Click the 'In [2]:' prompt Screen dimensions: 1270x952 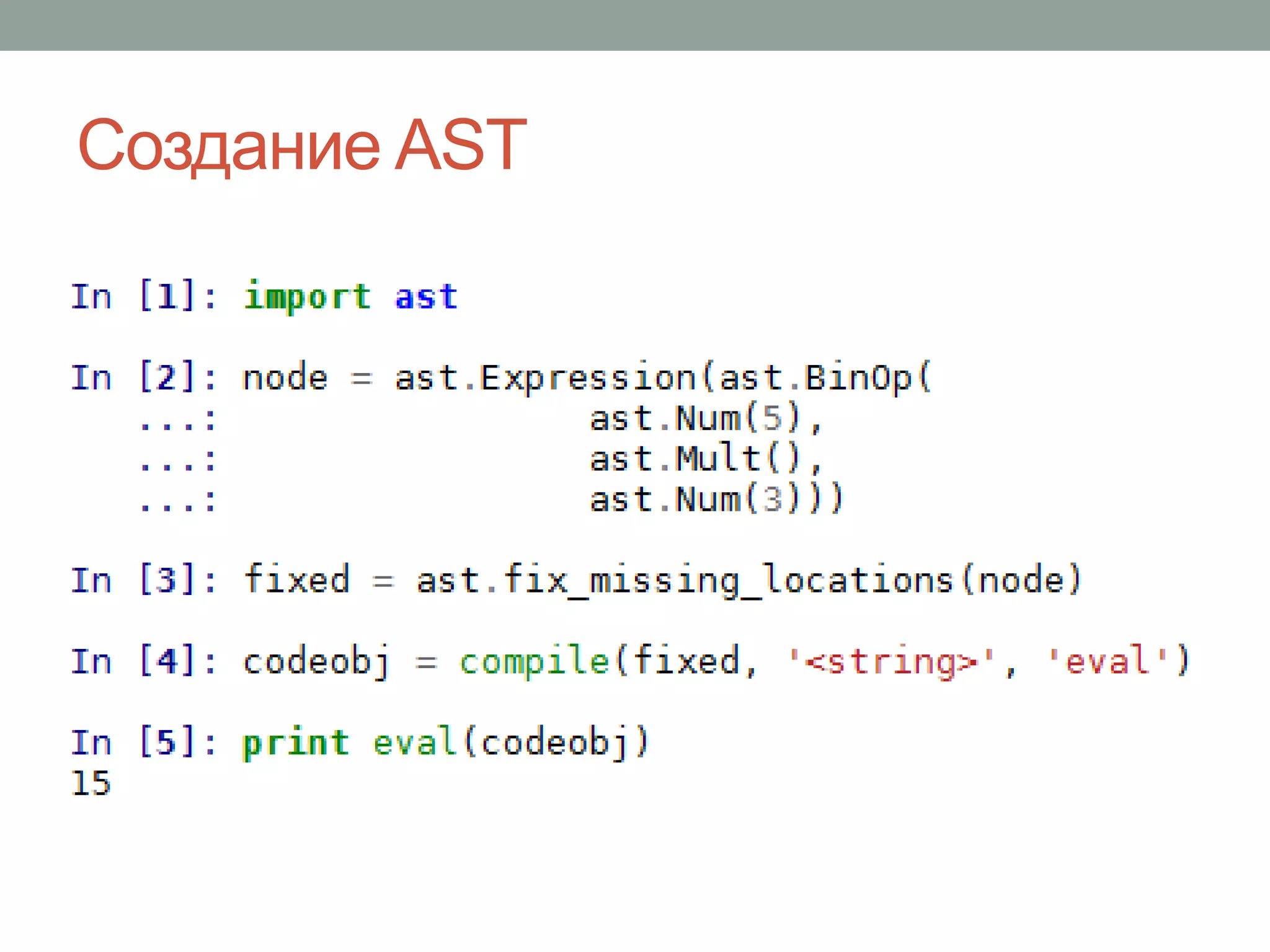click(144, 377)
